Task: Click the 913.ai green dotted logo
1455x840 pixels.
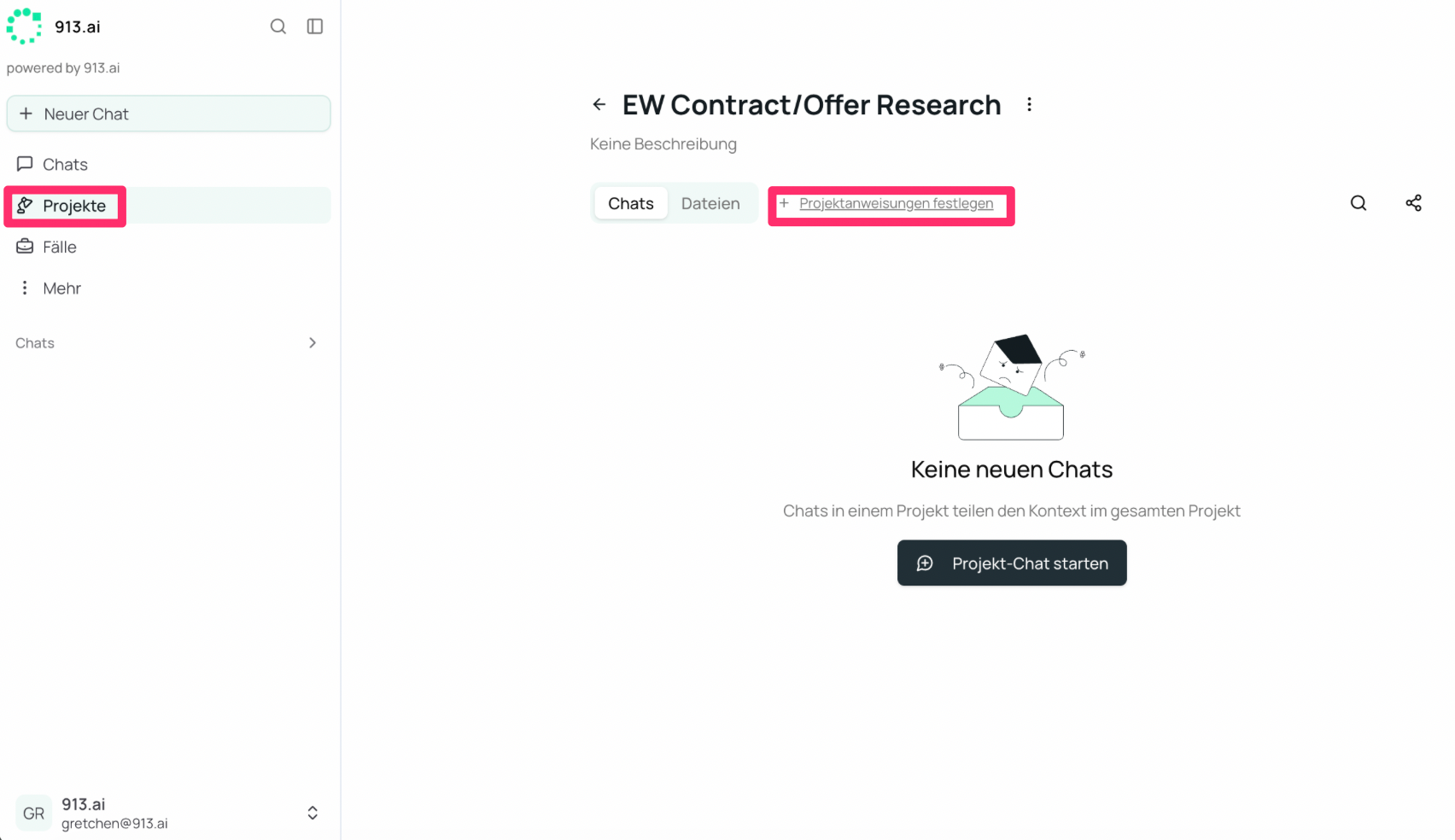Action: pyautogui.click(x=24, y=26)
